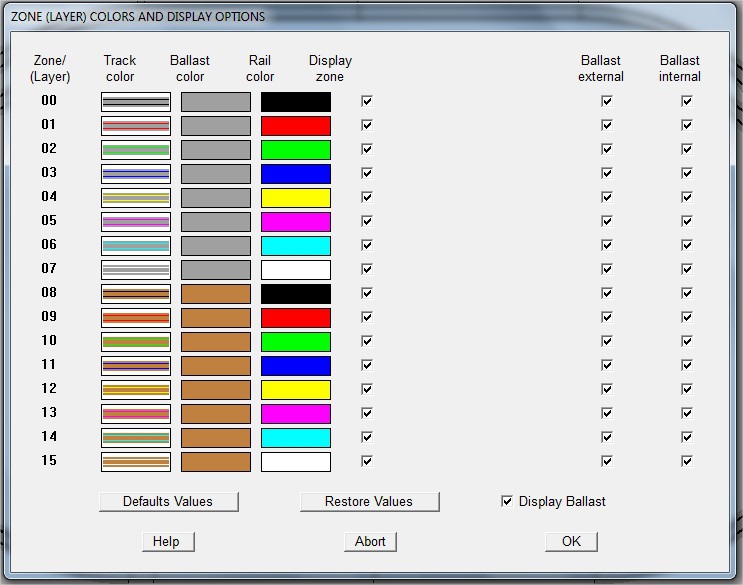This screenshot has height=585, width=743.
Task: Change gray Ballast color for layer 00
Action: click(x=216, y=102)
